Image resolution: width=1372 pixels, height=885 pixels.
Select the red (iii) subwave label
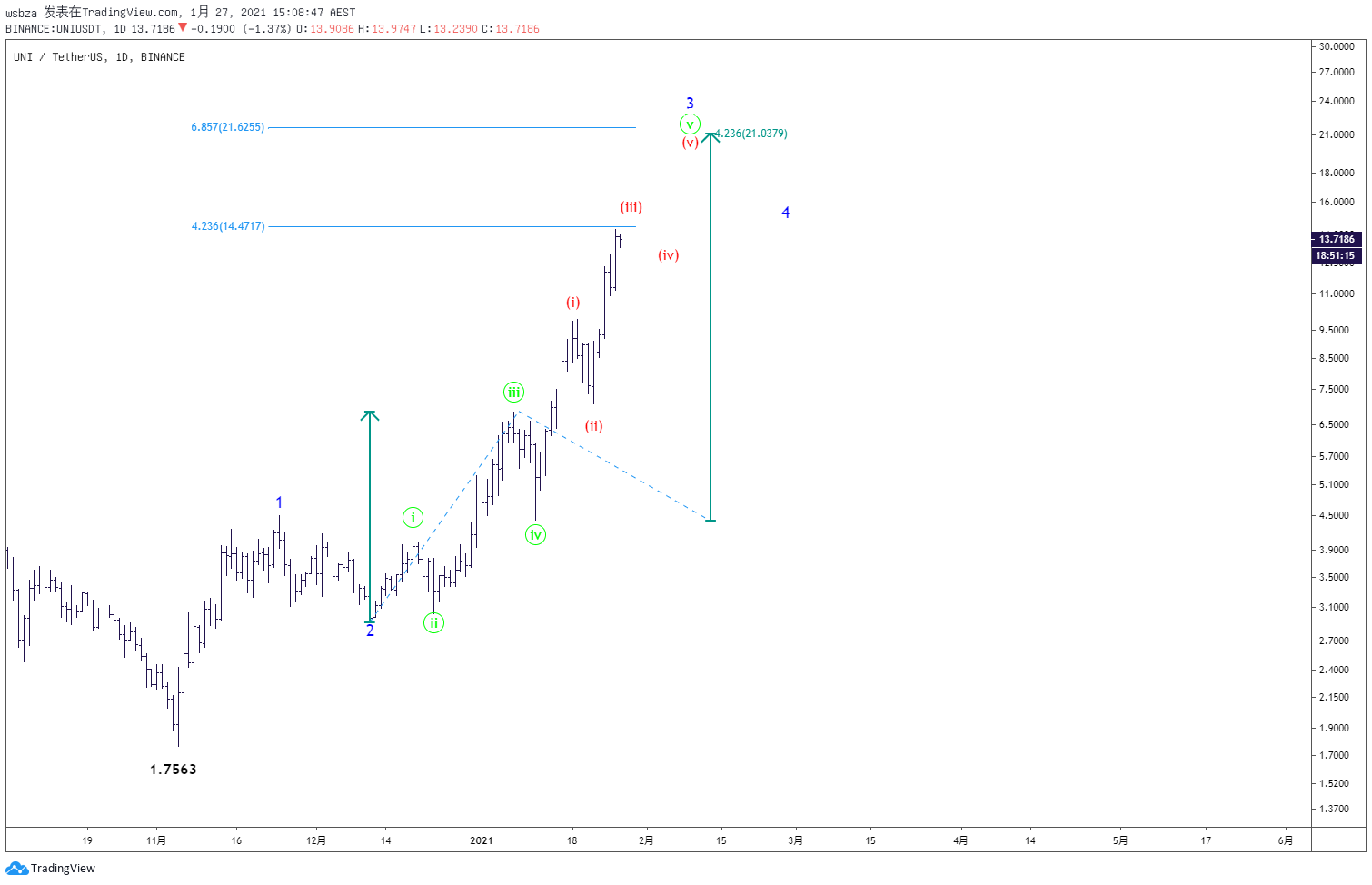pyautogui.click(x=631, y=207)
